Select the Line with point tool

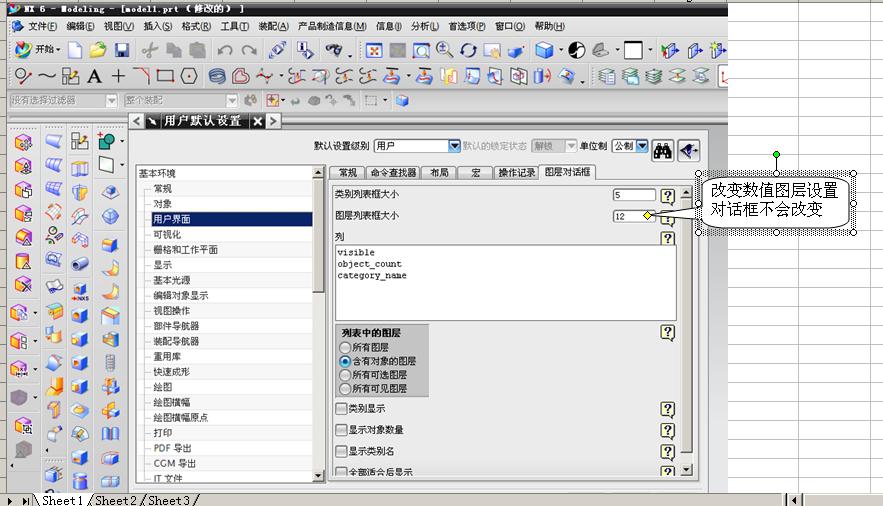pos(22,75)
